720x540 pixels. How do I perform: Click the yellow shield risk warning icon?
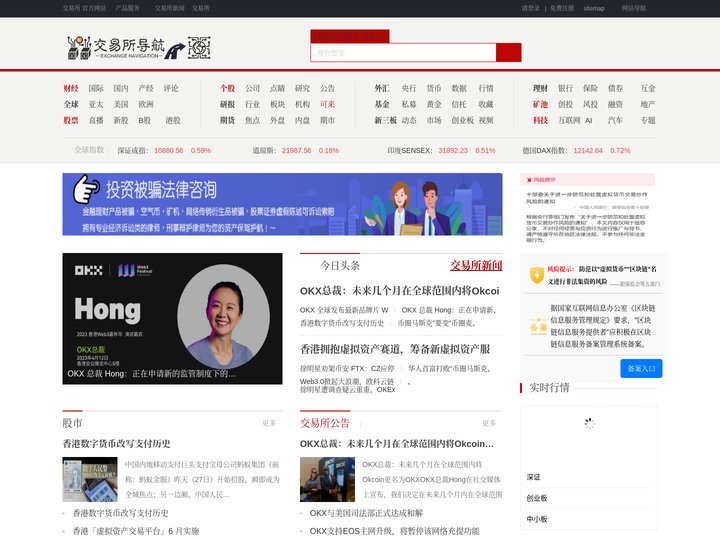[536, 275]
